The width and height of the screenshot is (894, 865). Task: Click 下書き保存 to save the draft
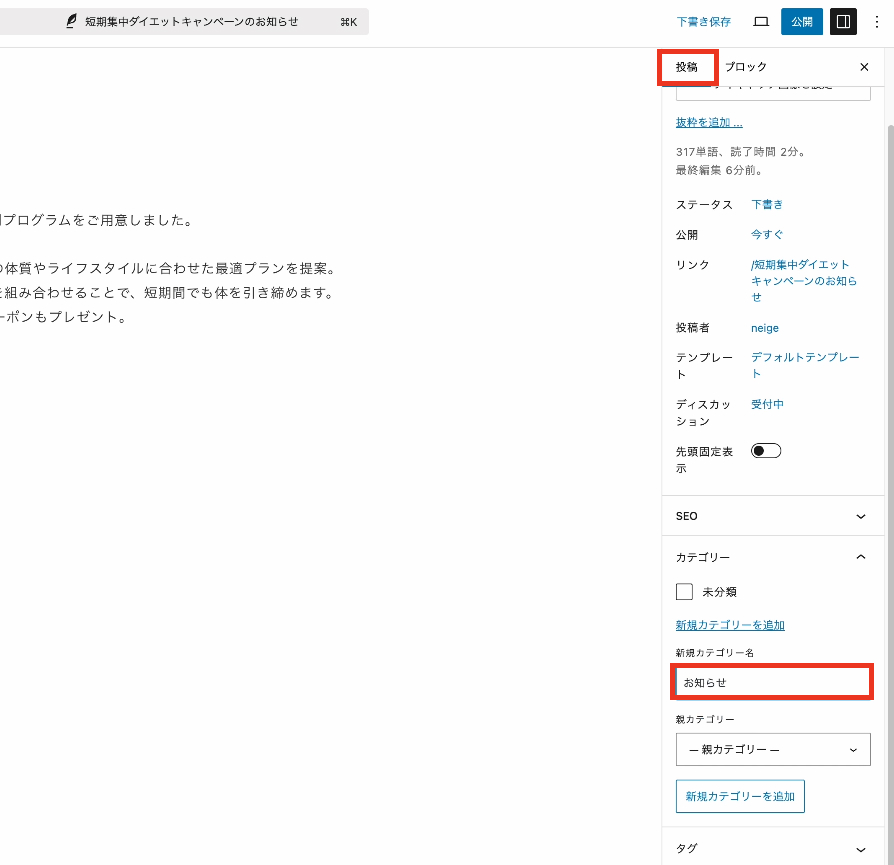coord(706,21)
